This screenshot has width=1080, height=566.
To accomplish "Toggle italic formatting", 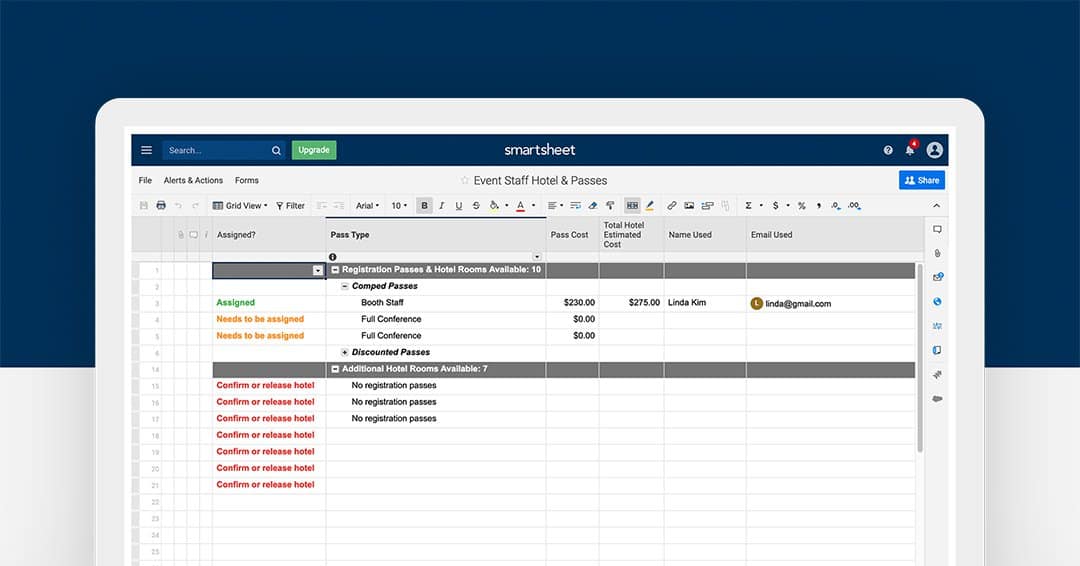I will (441, 206).
